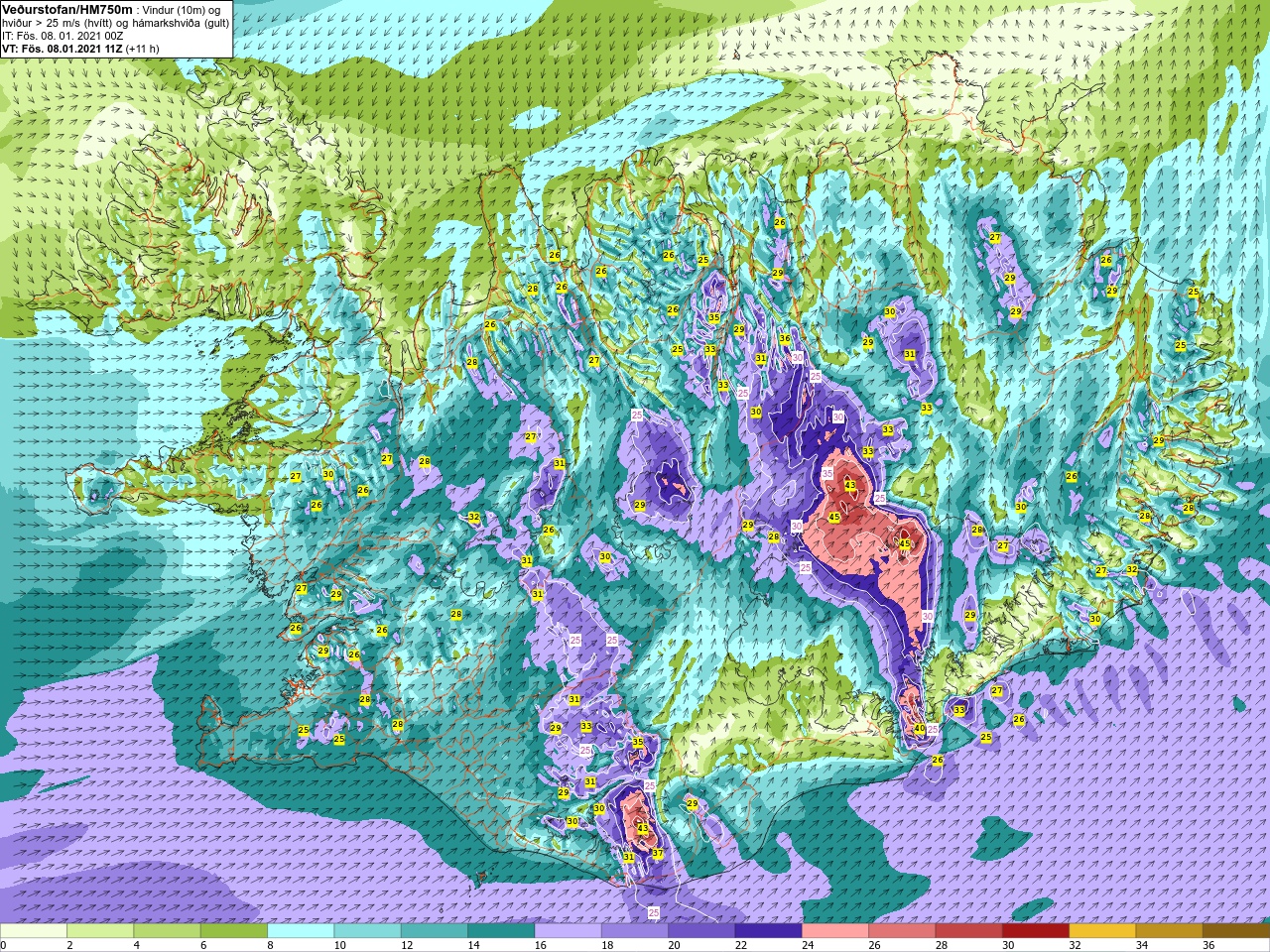Click the dark red 30–32 m/s legend swatch

click(x=1036, y=931)
